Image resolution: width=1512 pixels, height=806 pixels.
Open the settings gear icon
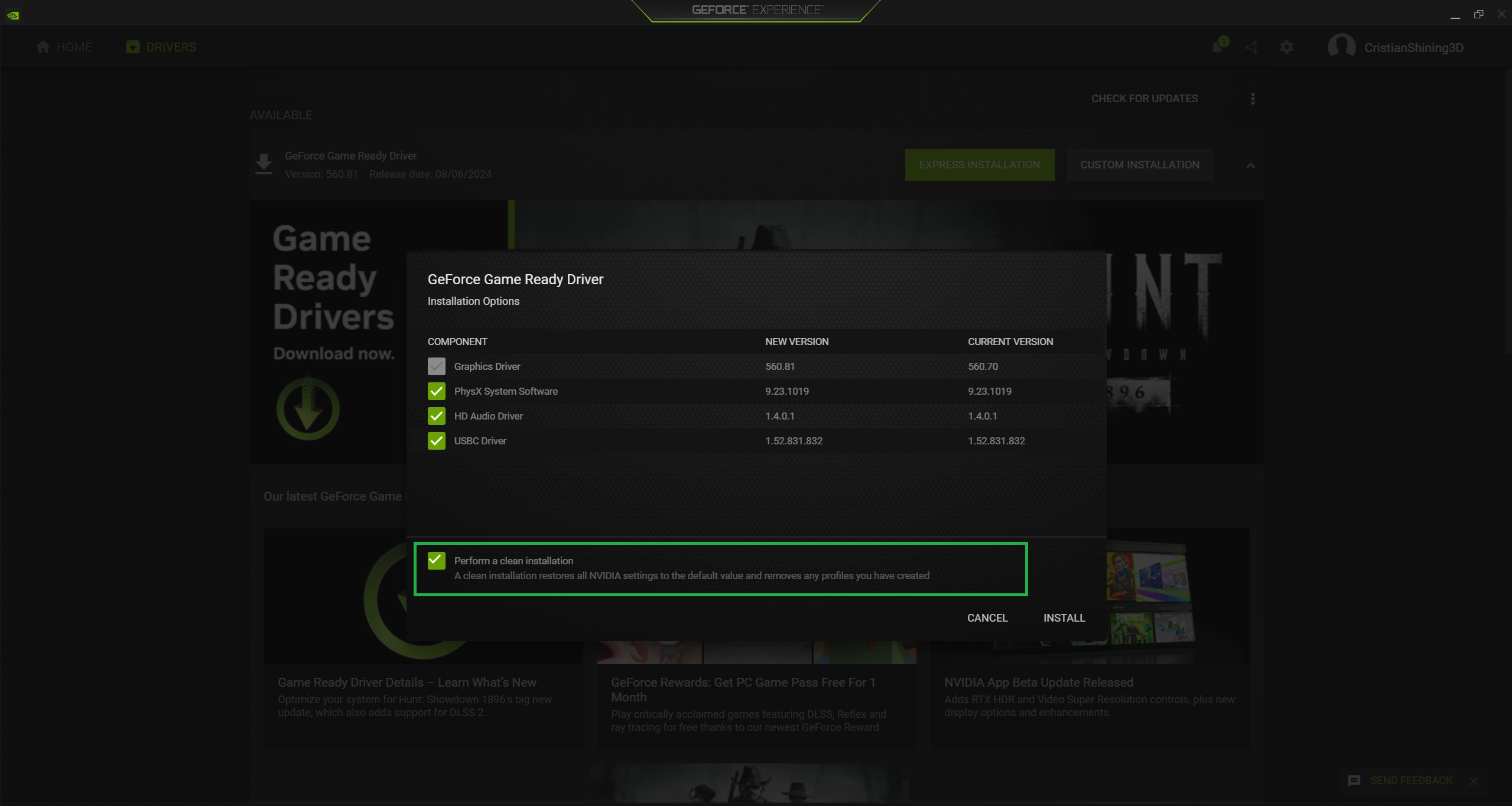point(1286,47)
